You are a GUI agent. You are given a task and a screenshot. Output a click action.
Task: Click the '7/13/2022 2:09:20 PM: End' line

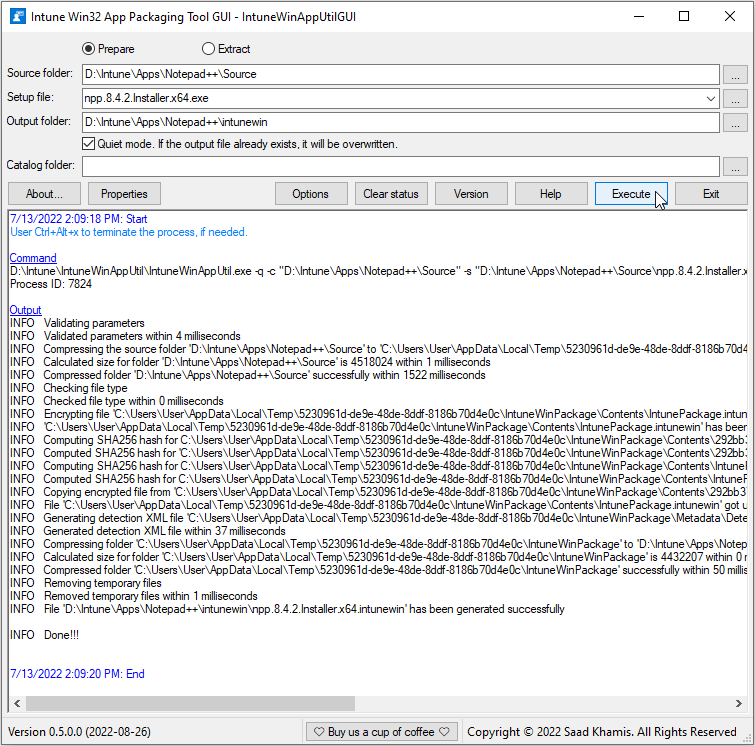tap(78, 674)
